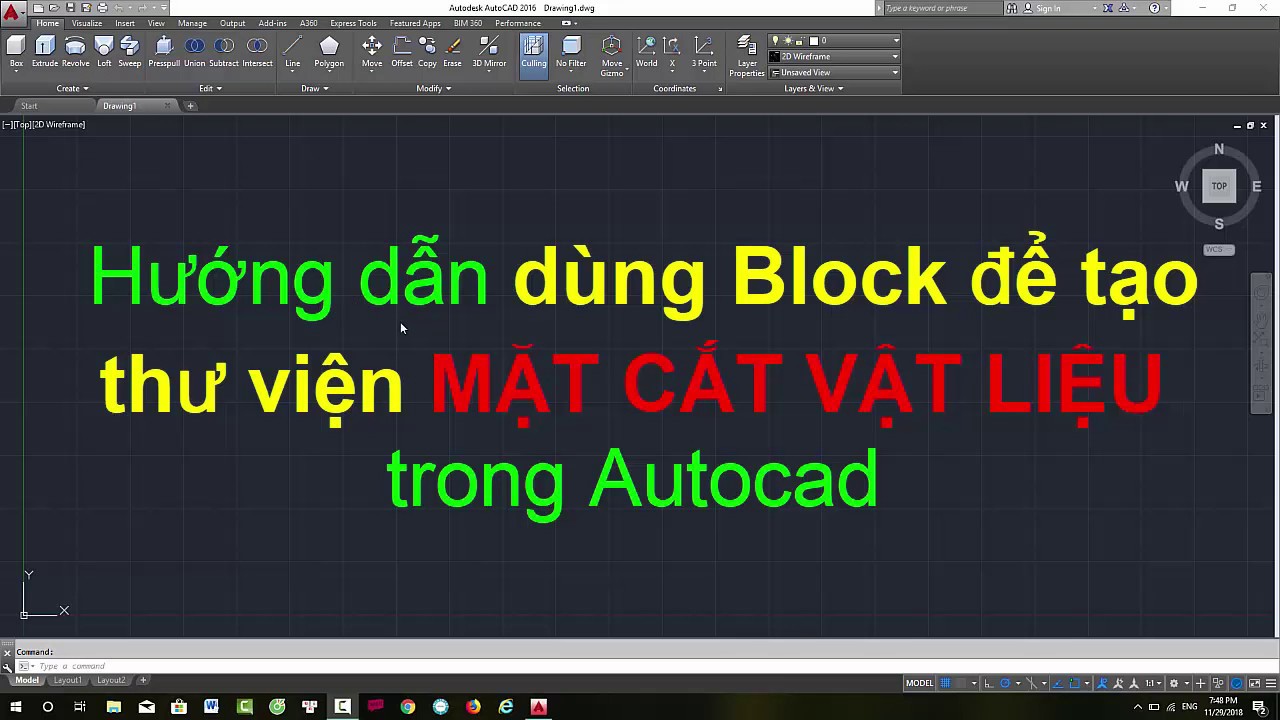Switch to the Visualize ribbon tab

pyautogui.click(x=87, y=23)
